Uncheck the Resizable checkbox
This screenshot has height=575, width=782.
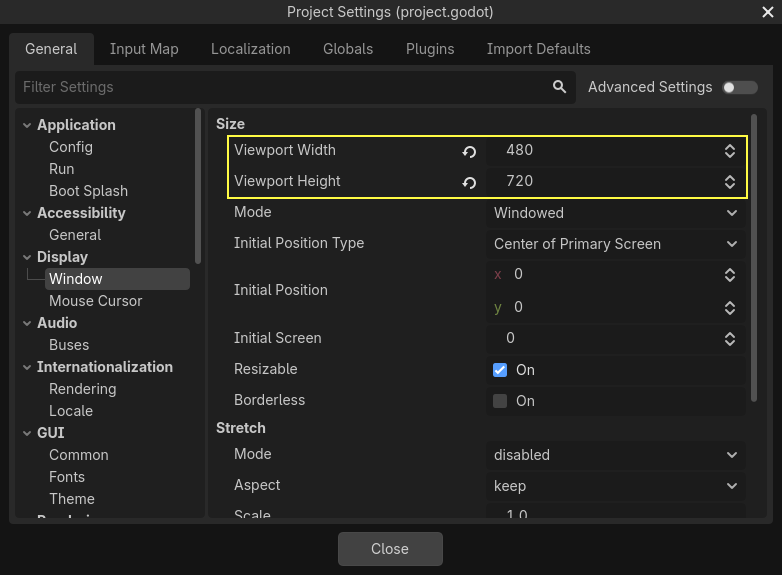click(x=500, y=370)
